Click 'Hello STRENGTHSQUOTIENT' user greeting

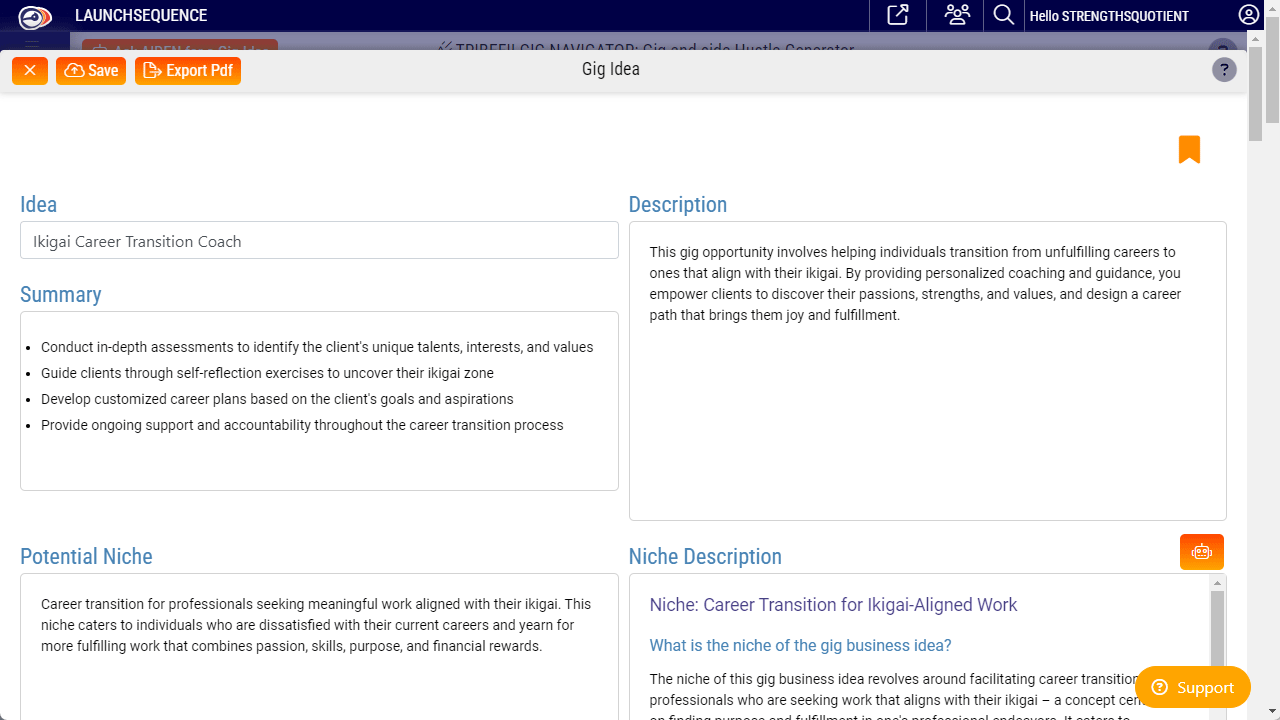[1109, 16]
